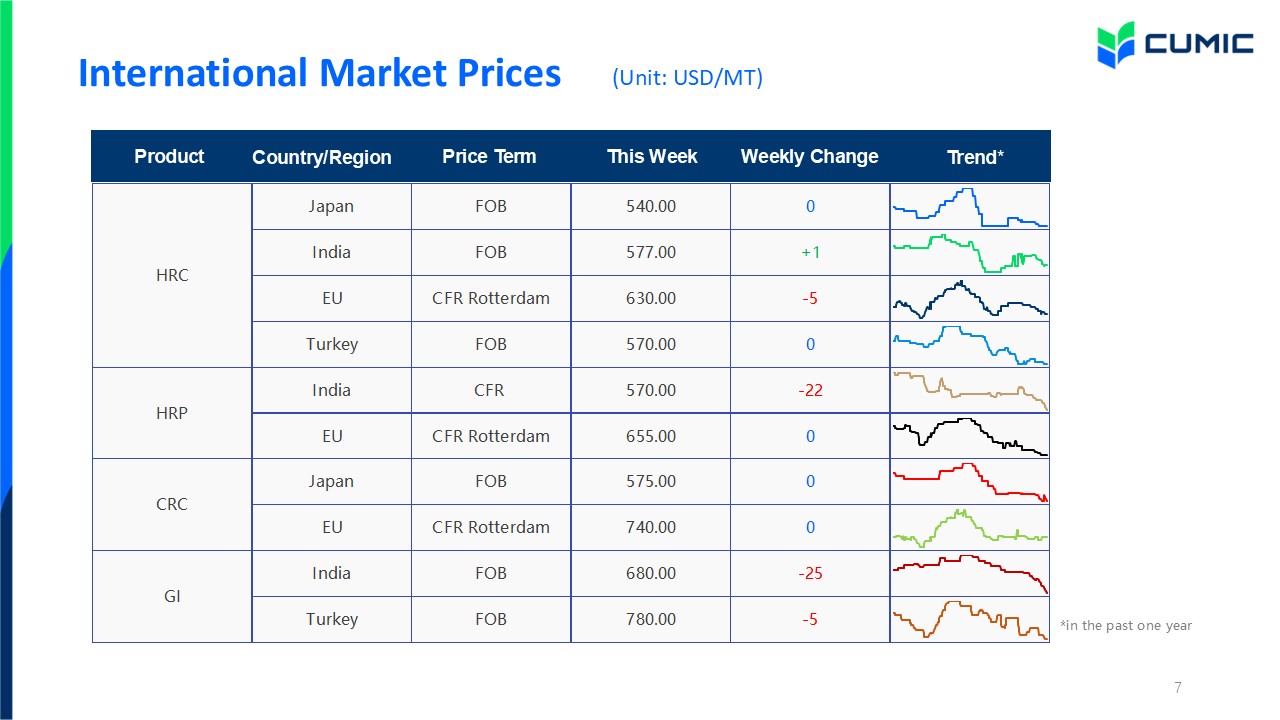Select the Trend* column header
The image size is (1280, 720).
pos(975,158)
